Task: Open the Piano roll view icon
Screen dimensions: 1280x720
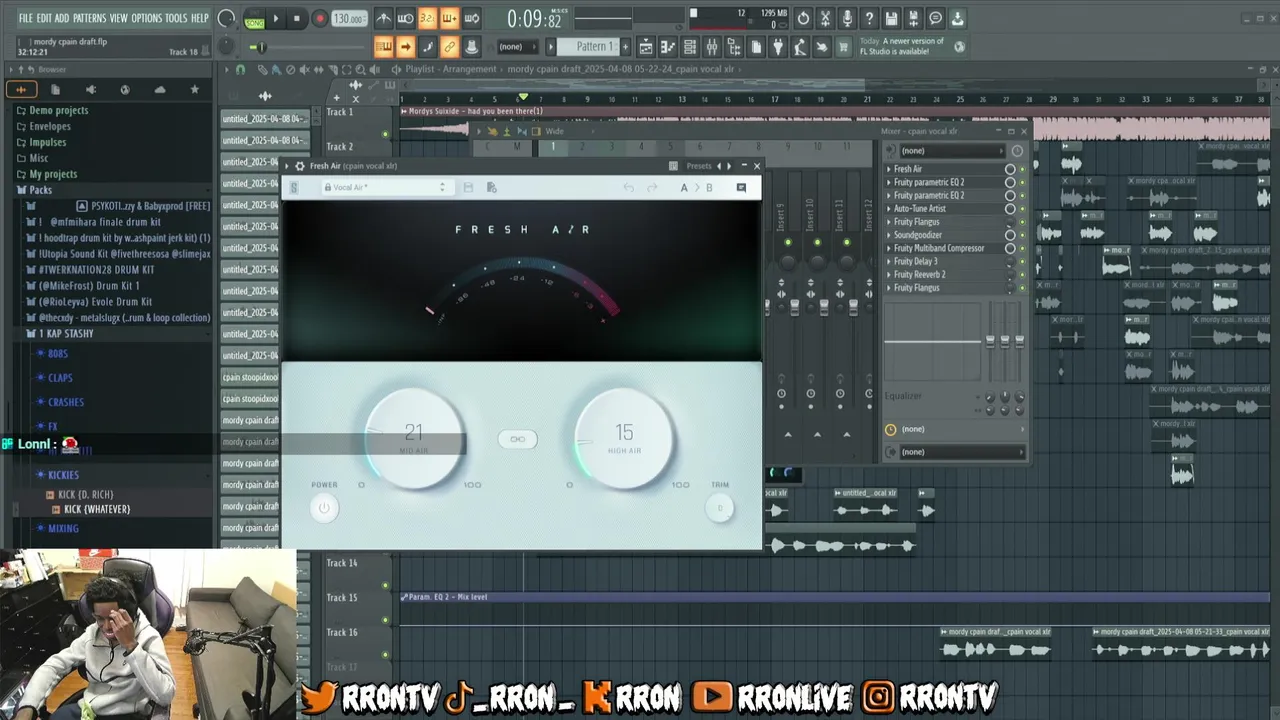Action: tap(668, 47)
